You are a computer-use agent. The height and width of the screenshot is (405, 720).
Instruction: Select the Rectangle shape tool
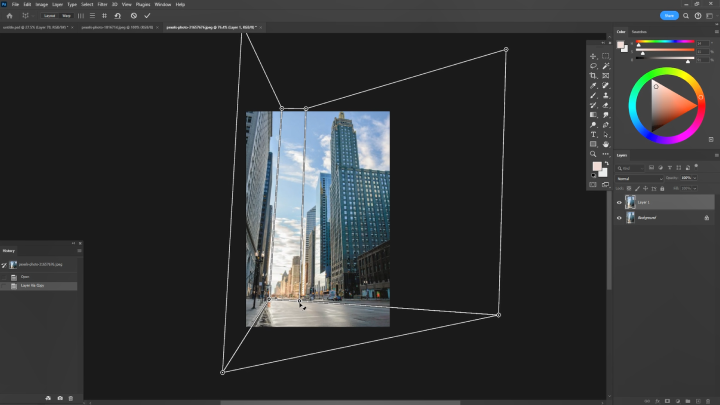pyautogui.click(x=593, y=144)
